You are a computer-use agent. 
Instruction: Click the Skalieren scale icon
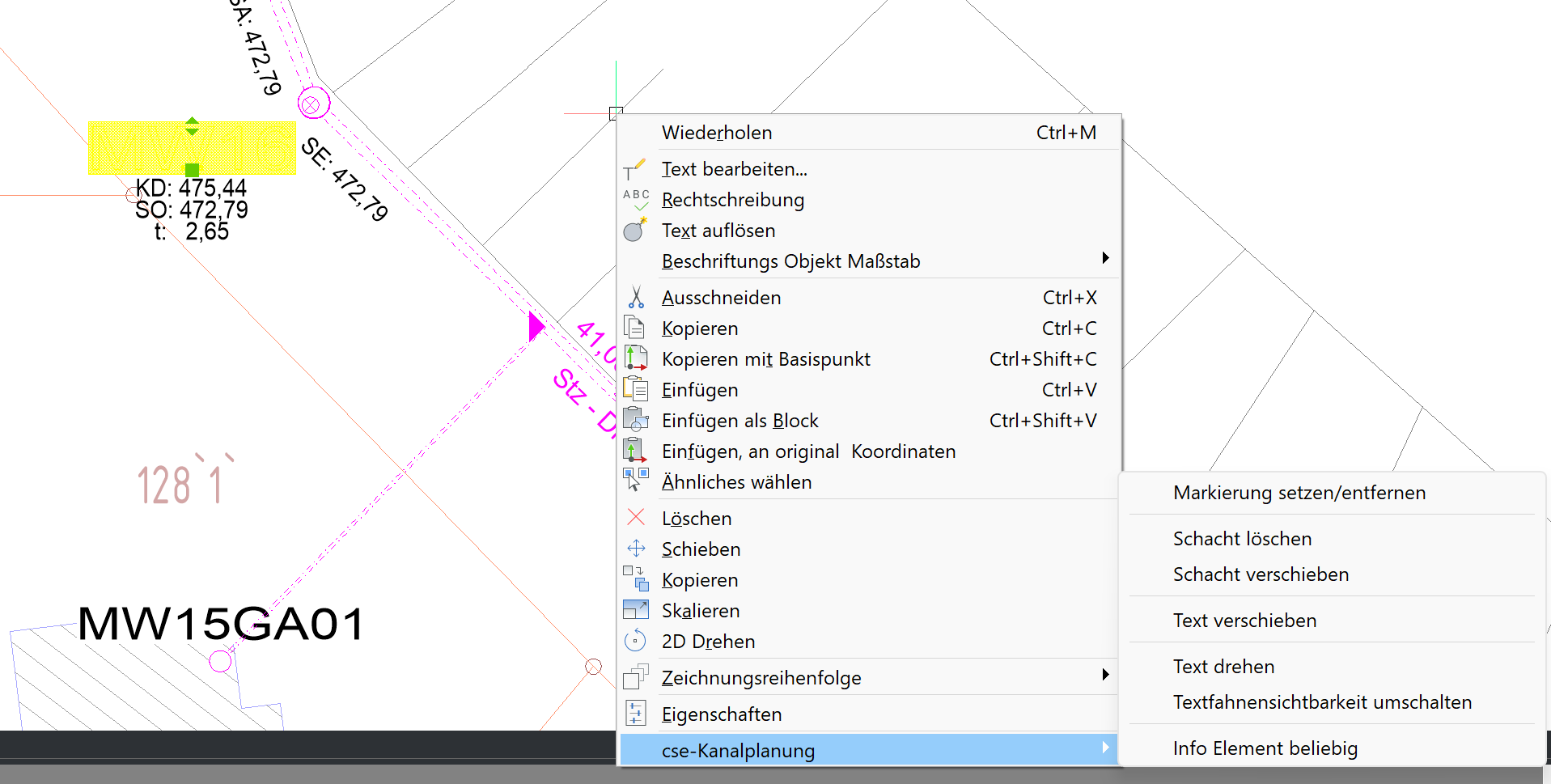pos(636,611)
